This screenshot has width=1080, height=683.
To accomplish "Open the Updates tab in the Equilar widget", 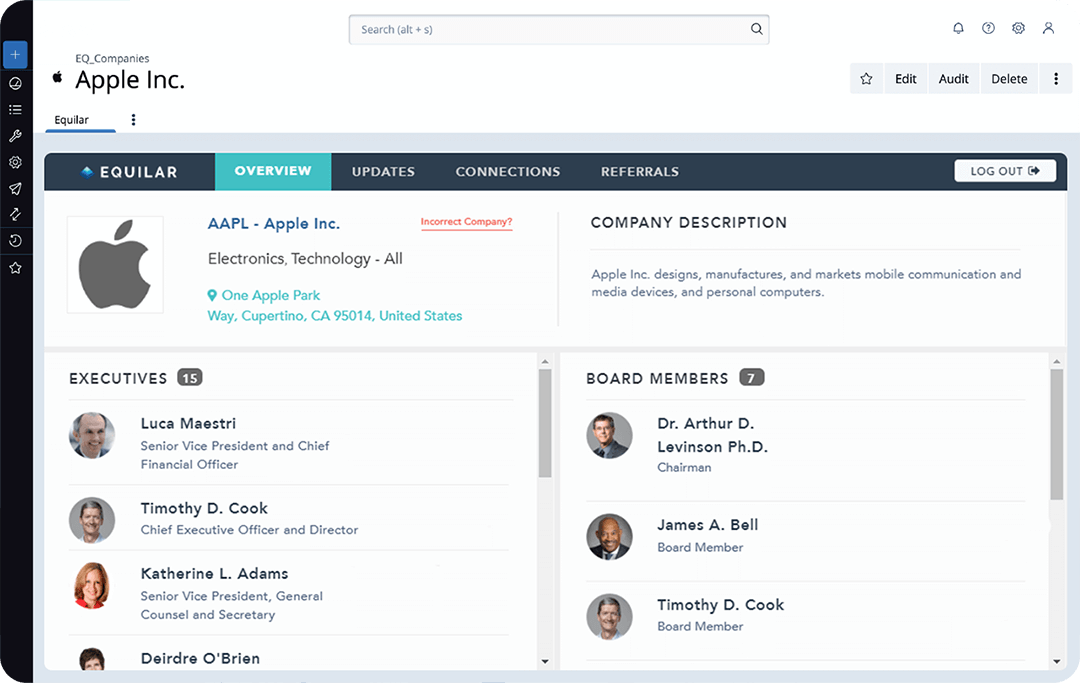I will 383,171.
